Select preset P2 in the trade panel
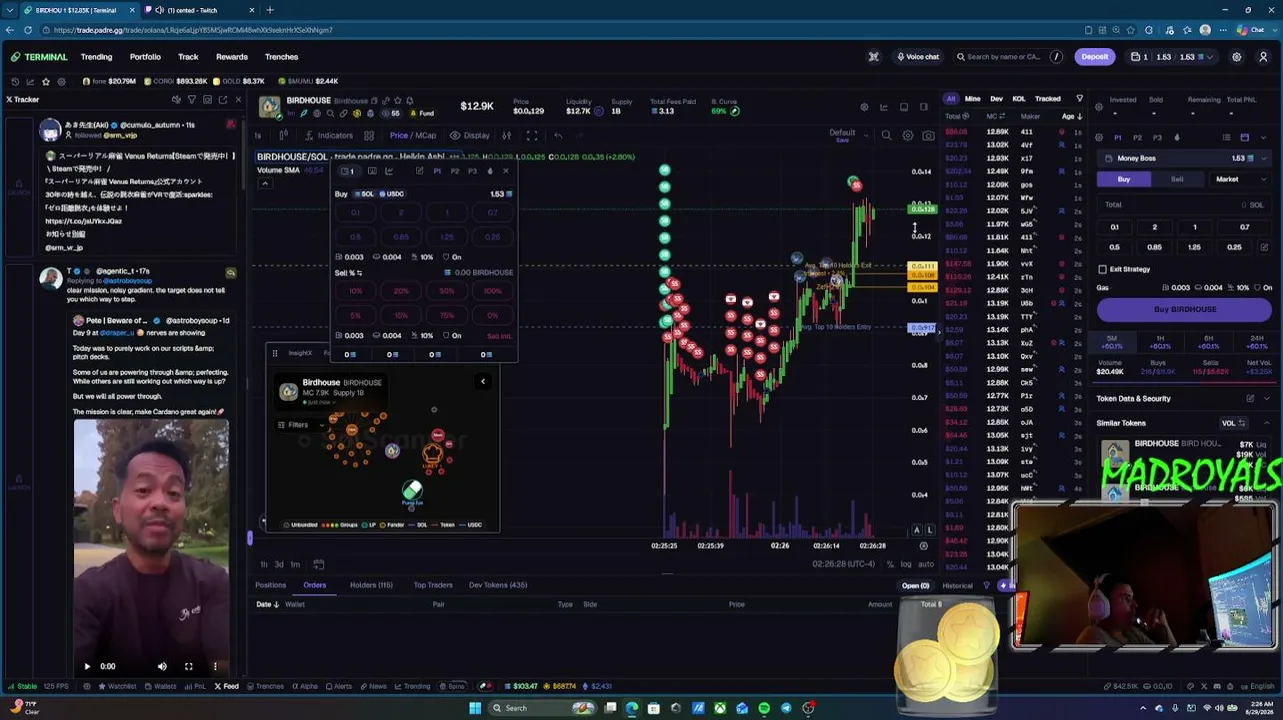1283x720 pixels. click(1137, 138)
